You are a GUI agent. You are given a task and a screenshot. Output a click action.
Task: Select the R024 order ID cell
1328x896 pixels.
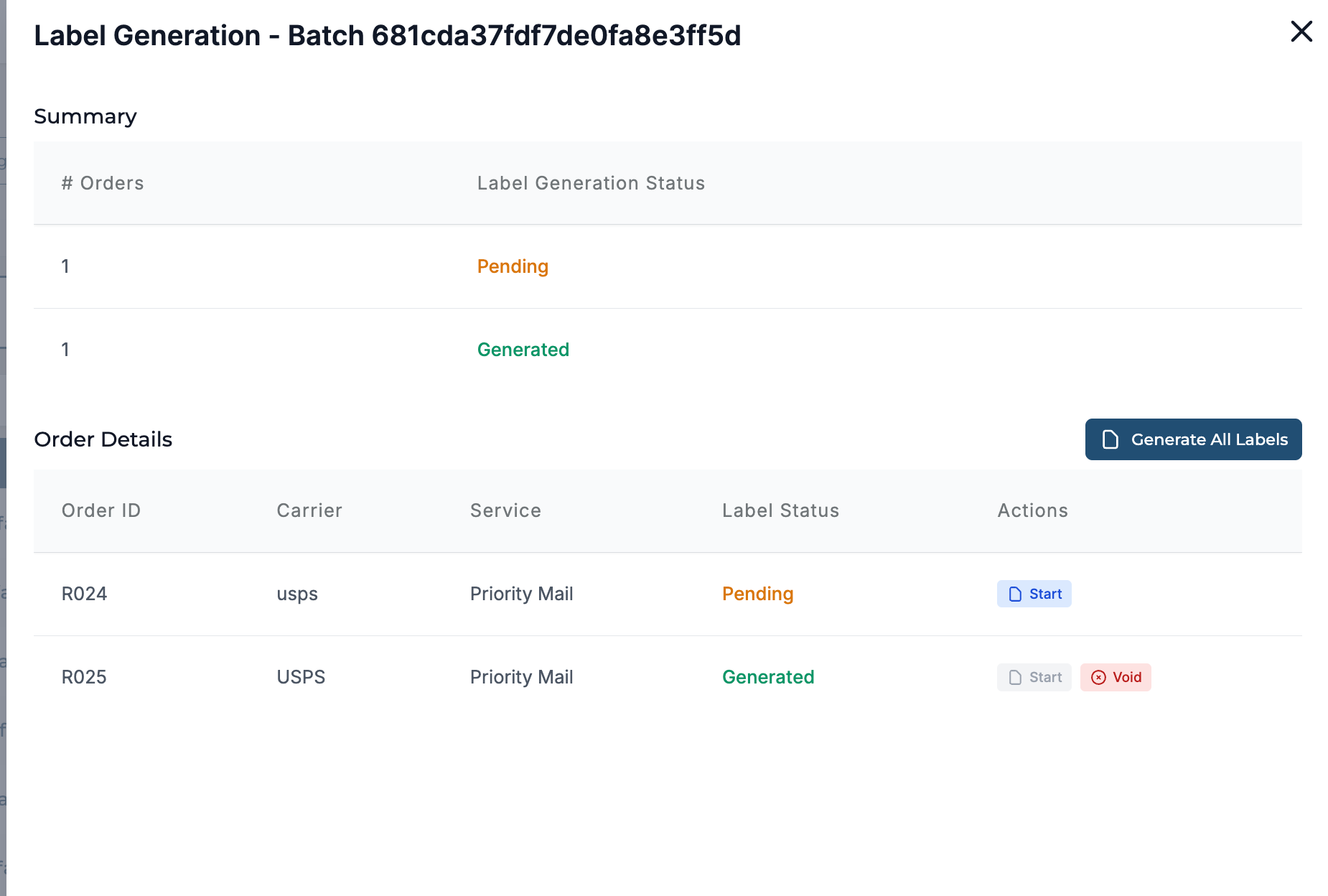[85, 594]
